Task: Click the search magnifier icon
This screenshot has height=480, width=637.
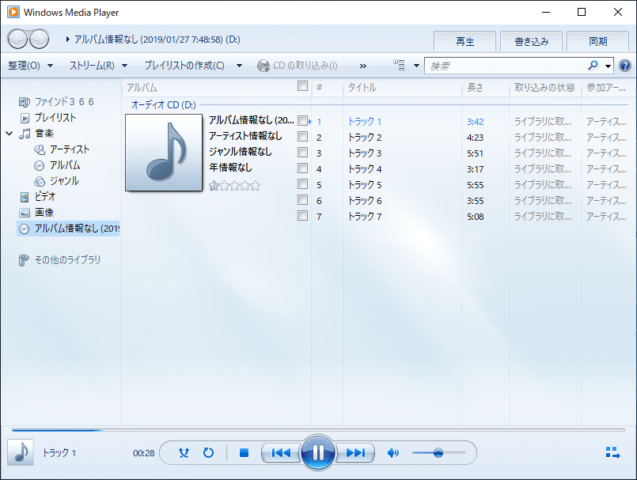Action: click(x=593, y=65)
